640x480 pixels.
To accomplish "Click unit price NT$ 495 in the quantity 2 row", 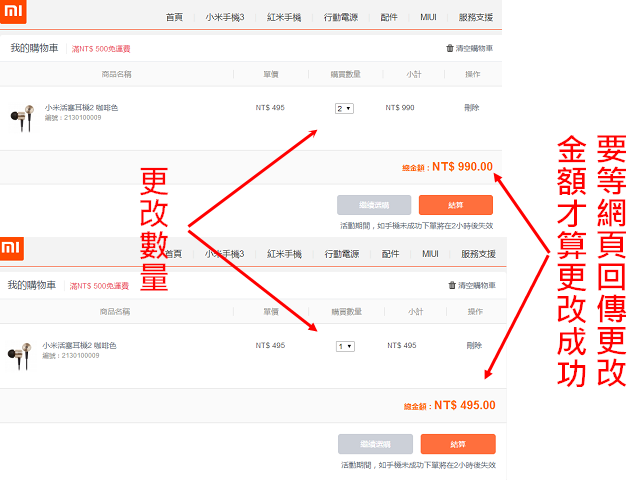I will point(270,108).
